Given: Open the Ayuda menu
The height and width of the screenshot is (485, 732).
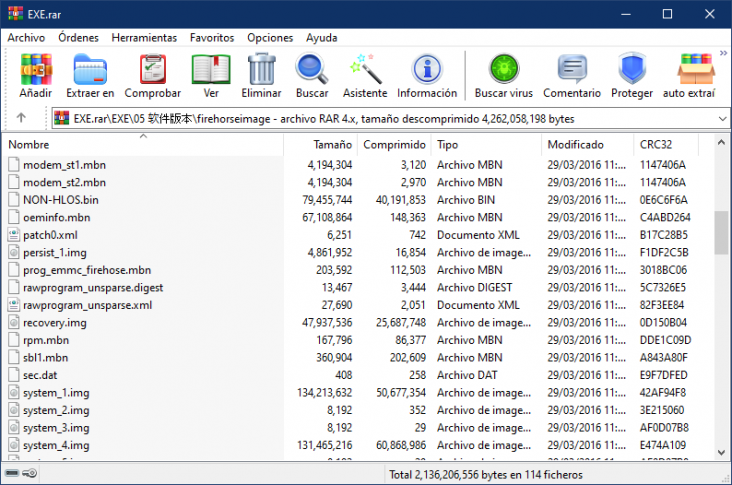Looking at the screenshot, I should (322, 38).
